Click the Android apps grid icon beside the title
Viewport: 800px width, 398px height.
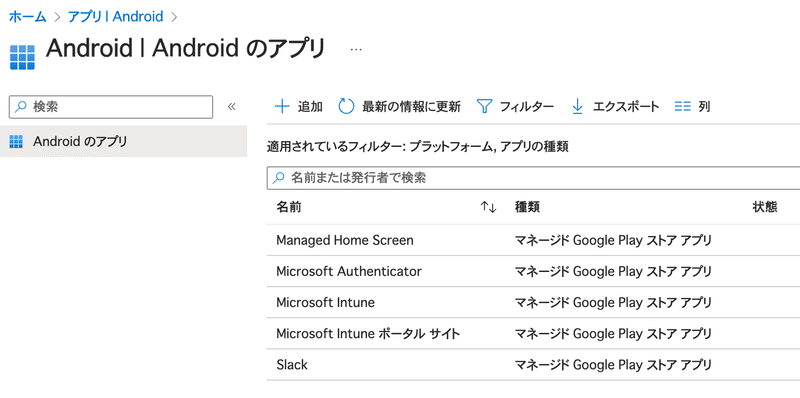coord(22,57)
